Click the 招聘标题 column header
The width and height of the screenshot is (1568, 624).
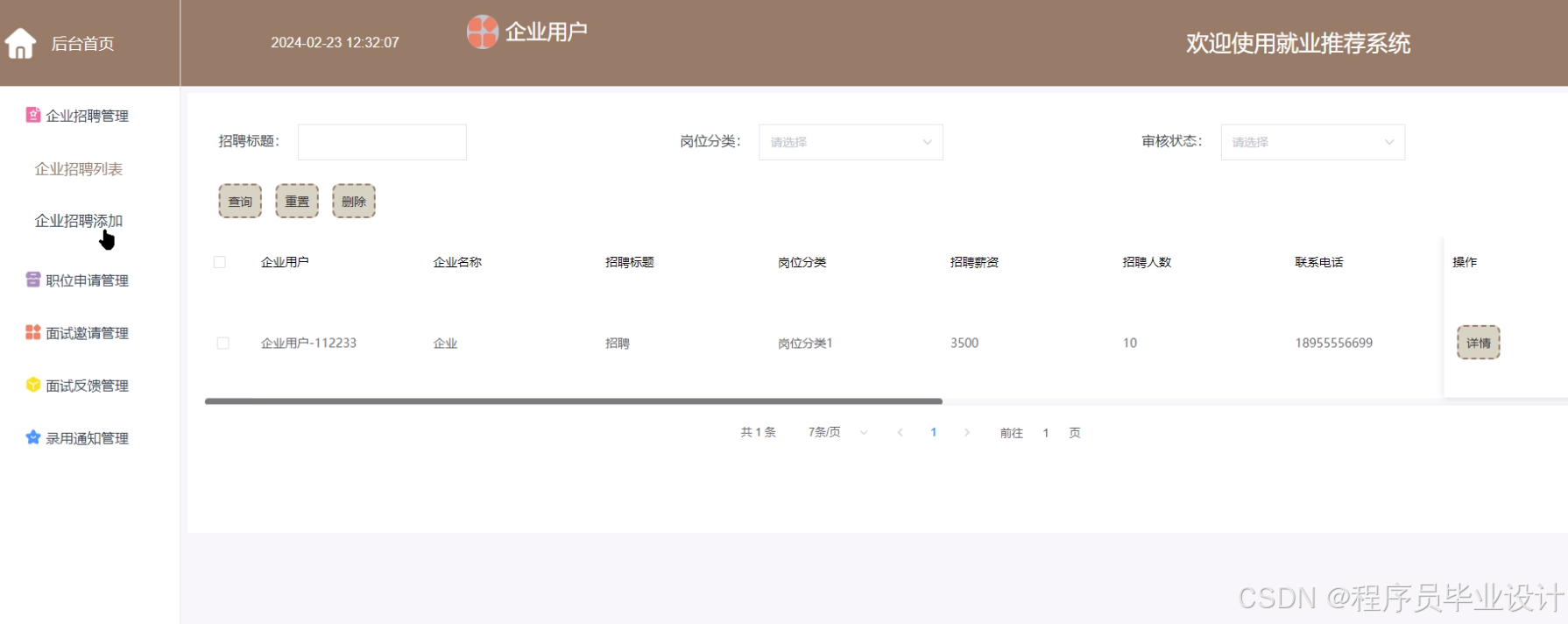pos(630,262)
